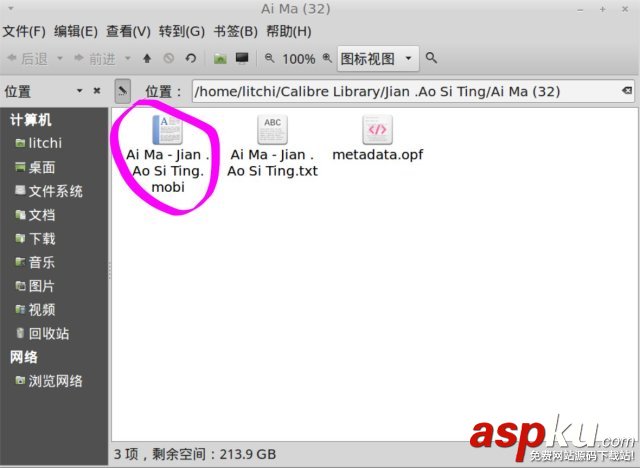
Task: Zoom out with the magnifier minus icon
Action: click(269, 58)
